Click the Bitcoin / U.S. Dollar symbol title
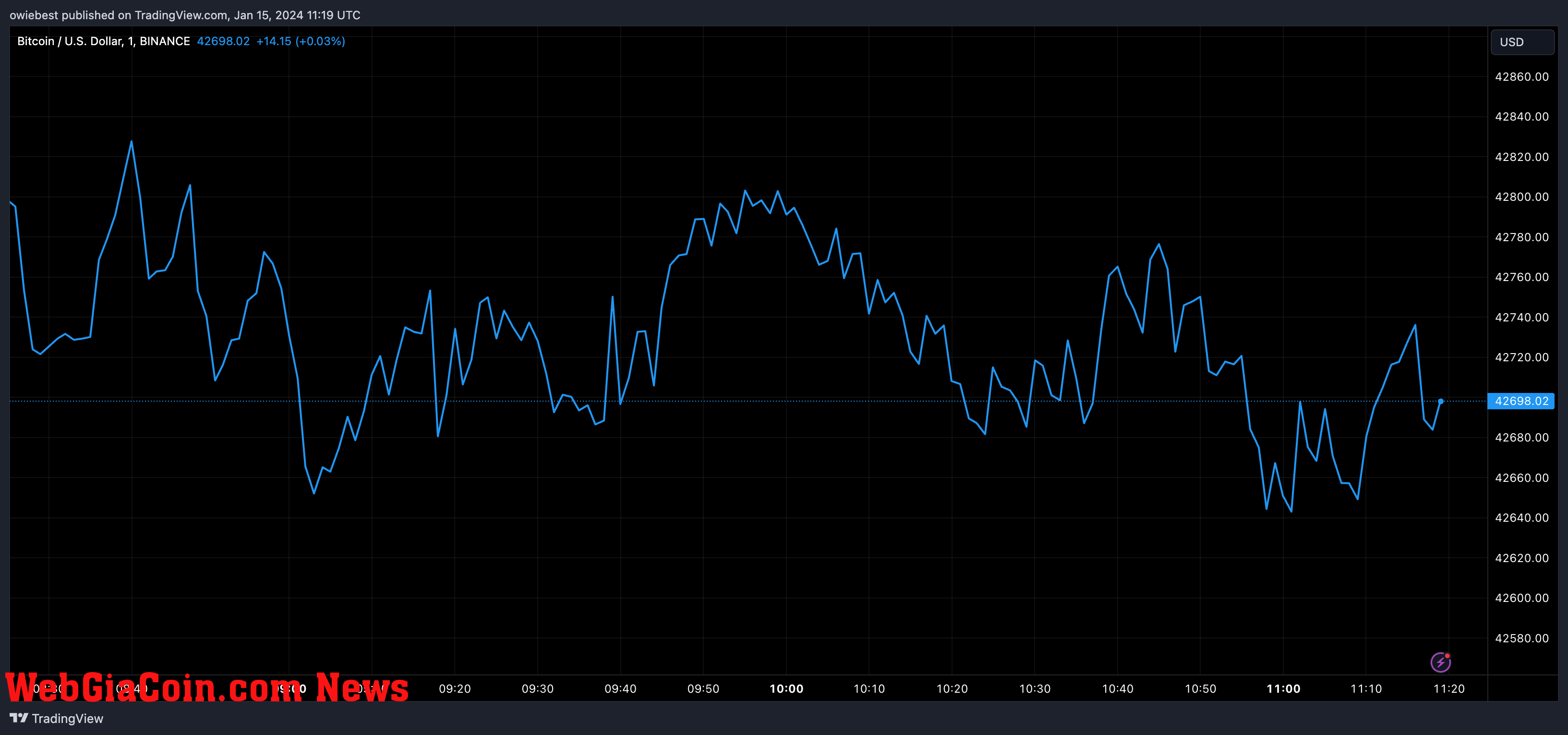This screenshot has width=1568, height=735. (x=104, y=41)
